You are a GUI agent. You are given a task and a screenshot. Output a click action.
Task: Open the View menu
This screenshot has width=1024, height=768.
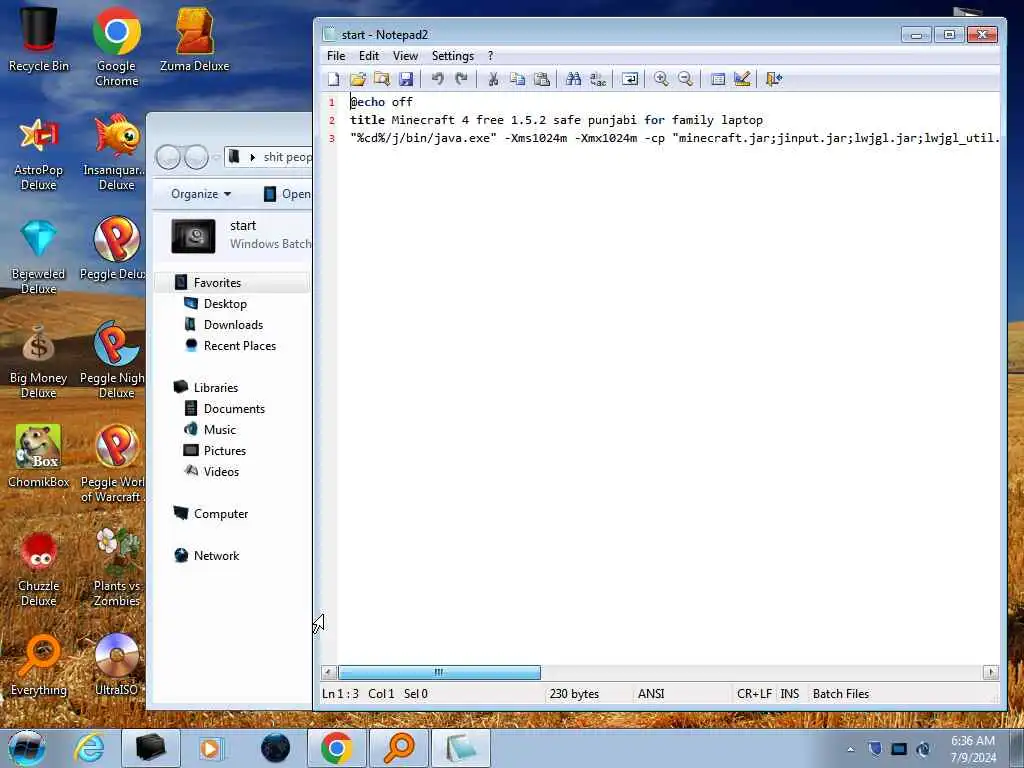click(x=406, y=56)
